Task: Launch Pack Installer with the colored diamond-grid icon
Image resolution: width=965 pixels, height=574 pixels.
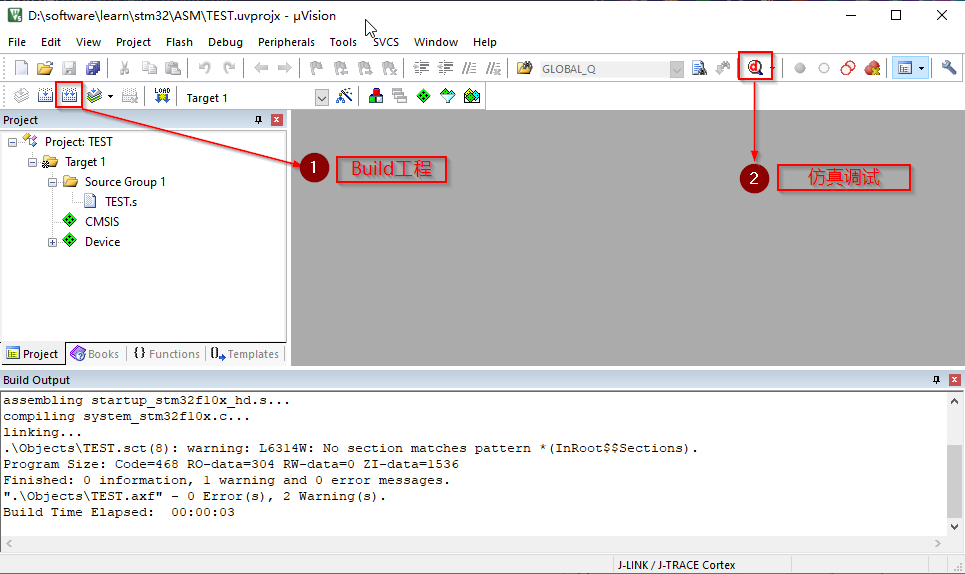Action: (x=472, y=96)
